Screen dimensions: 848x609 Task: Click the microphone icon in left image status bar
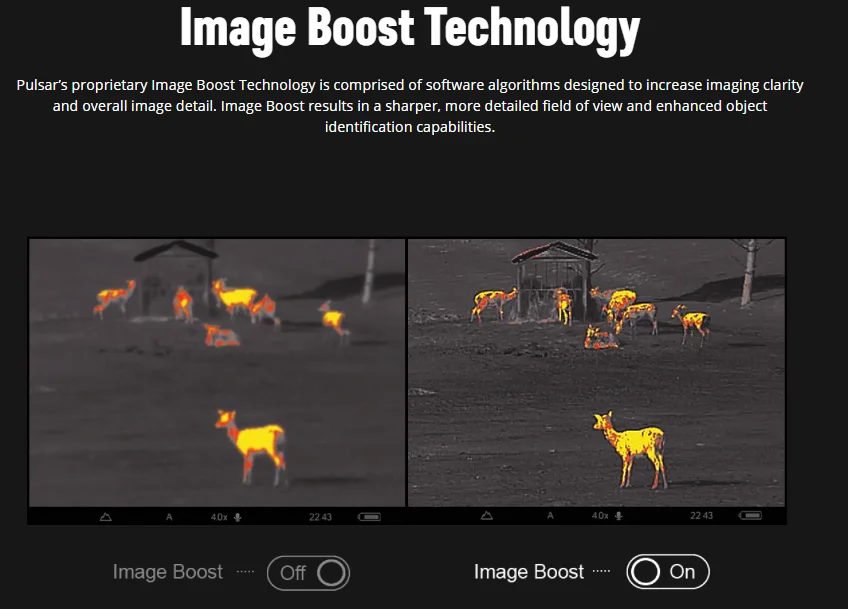237,517
